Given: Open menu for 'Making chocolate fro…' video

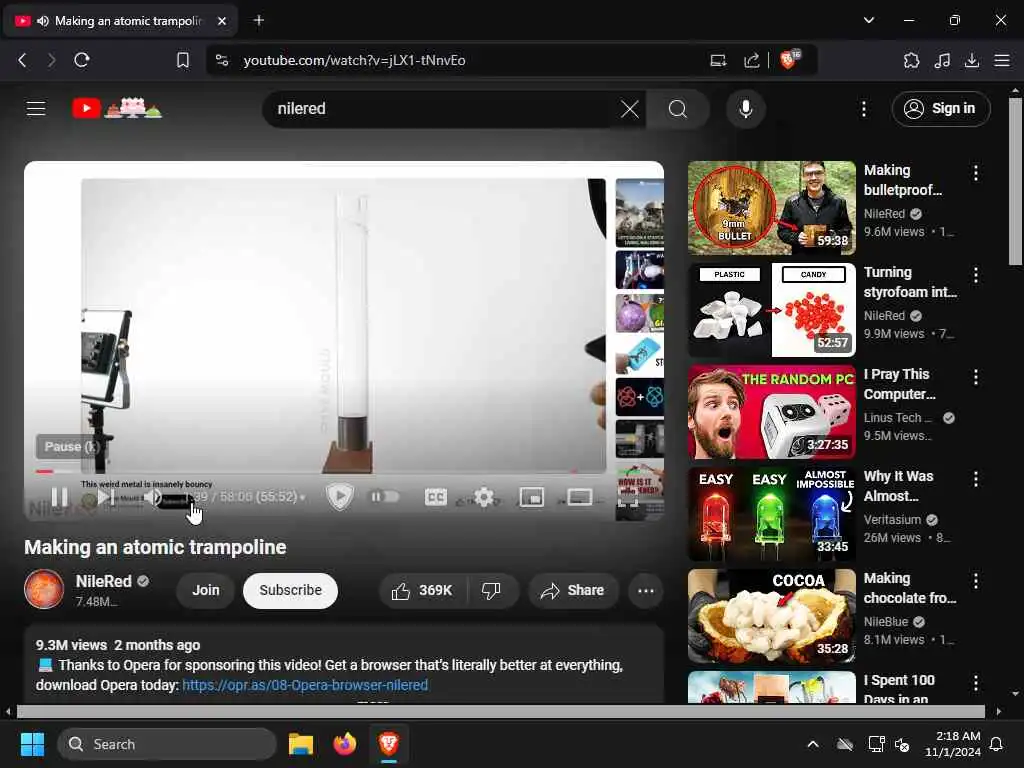Looking at the screenshot, I should click(x=976, y=581).
